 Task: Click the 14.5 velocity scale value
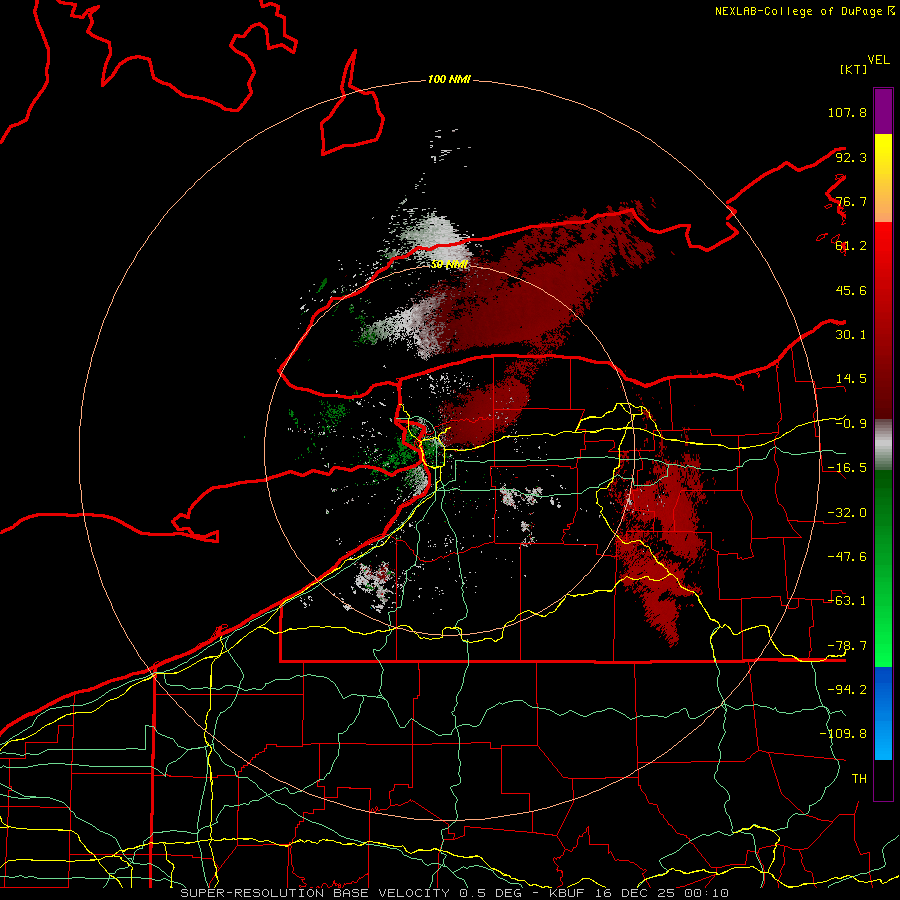tap(851, 379)
